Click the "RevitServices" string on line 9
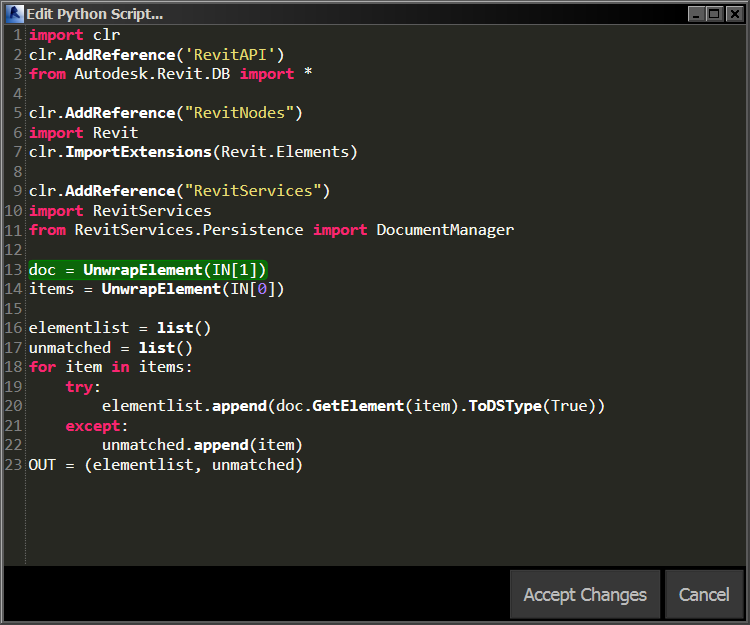Viewport: 750px width, 625px height. 253,191
